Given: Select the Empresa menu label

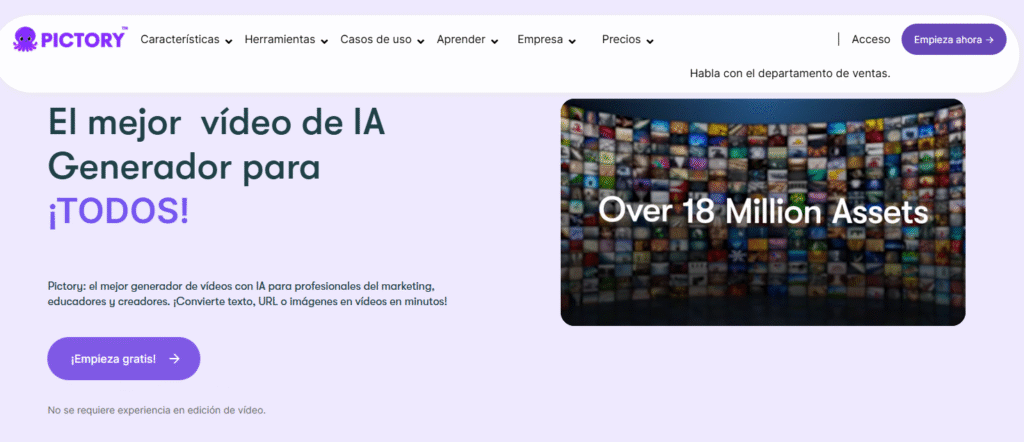Looking at the screenshot, I should pyautogui.click(x=540, y=40).
